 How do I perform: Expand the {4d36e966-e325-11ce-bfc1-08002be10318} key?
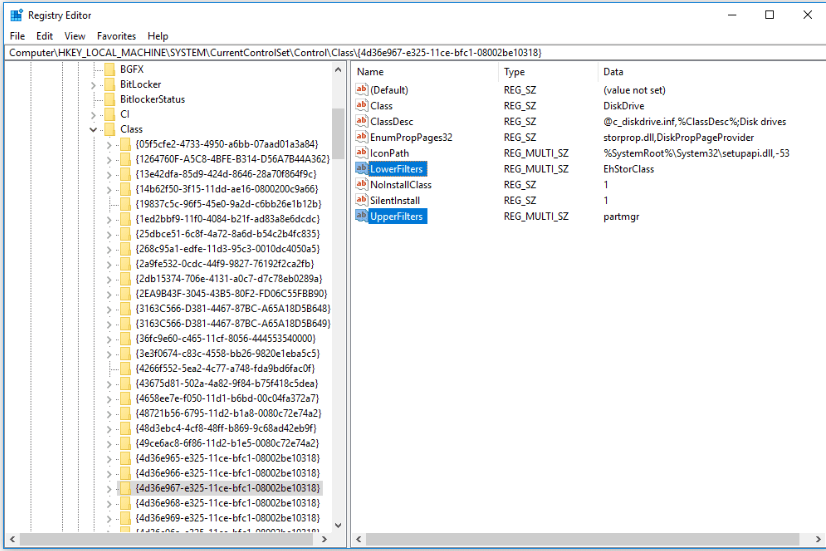(x=109, y=474)
